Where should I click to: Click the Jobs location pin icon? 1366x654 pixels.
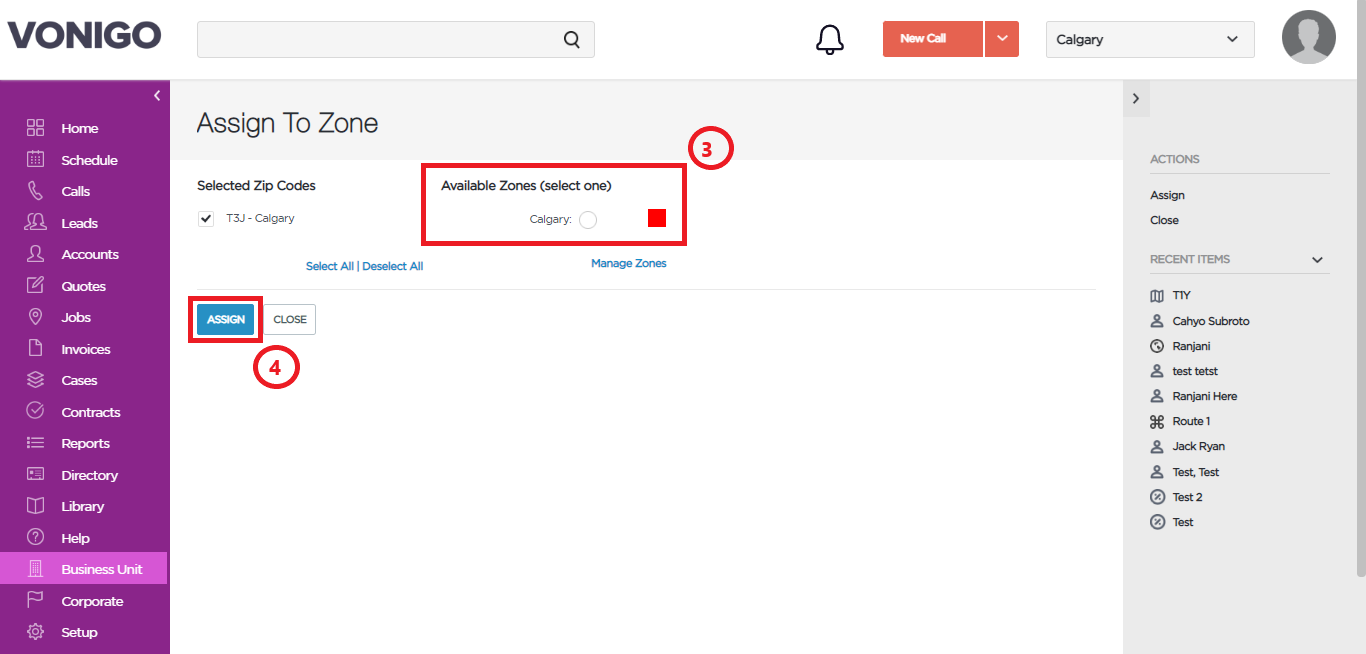tap(36, 317)
